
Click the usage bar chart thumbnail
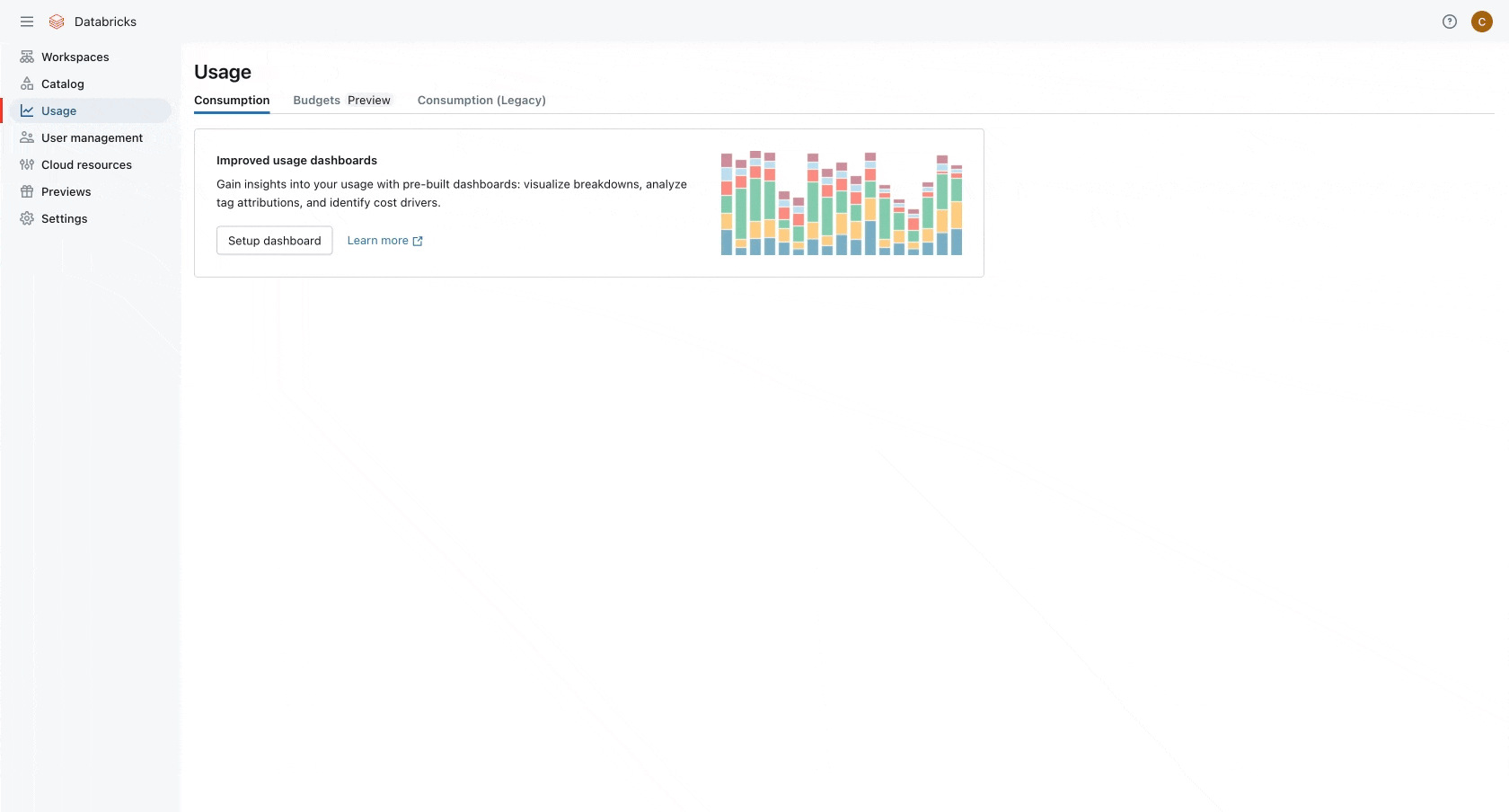pyautogui.click(x=842, y=203)
